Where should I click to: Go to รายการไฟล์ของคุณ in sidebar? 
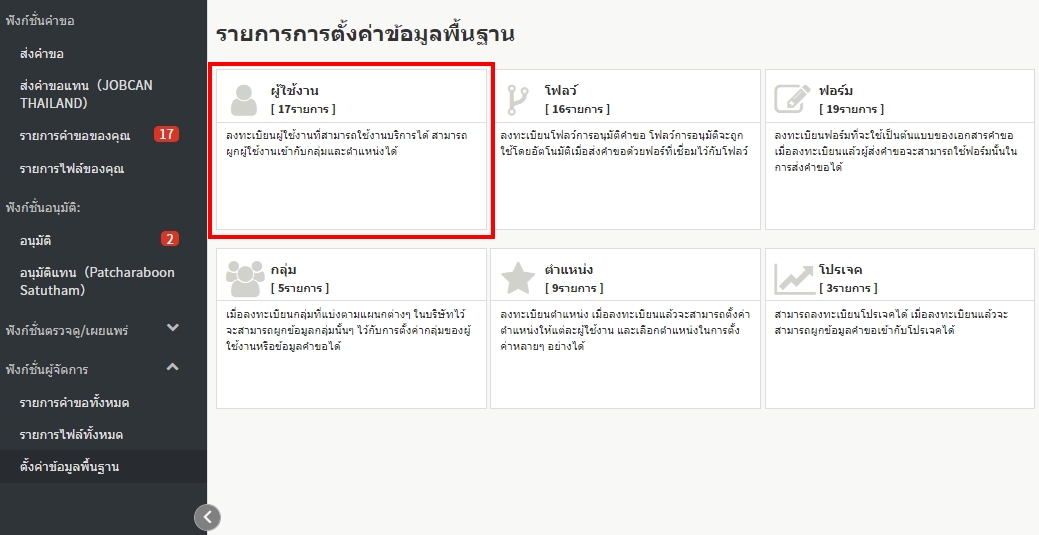pyautogui.click(x=72, y=169)
